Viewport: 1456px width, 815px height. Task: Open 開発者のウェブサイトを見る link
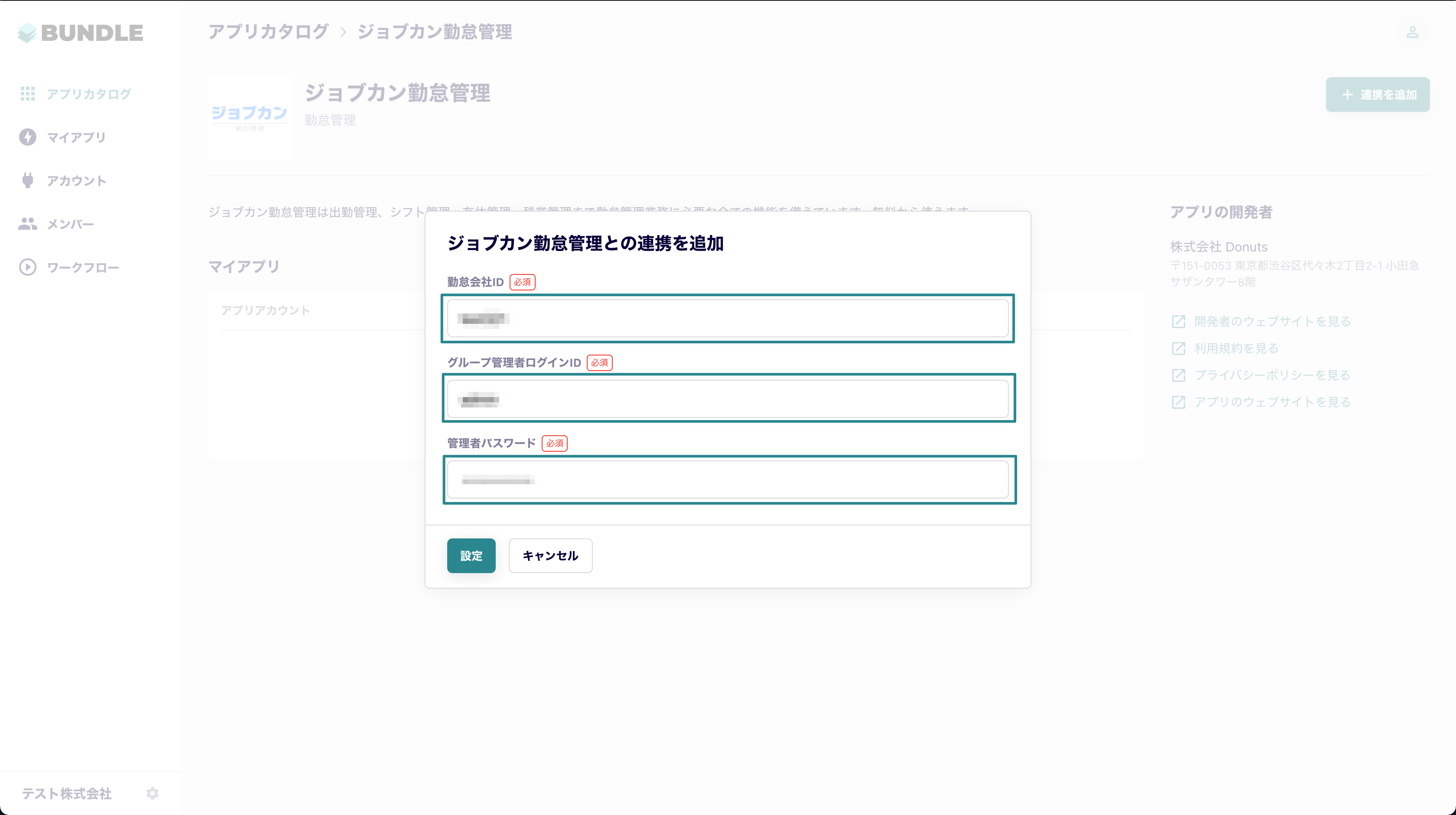point(1272,321)
